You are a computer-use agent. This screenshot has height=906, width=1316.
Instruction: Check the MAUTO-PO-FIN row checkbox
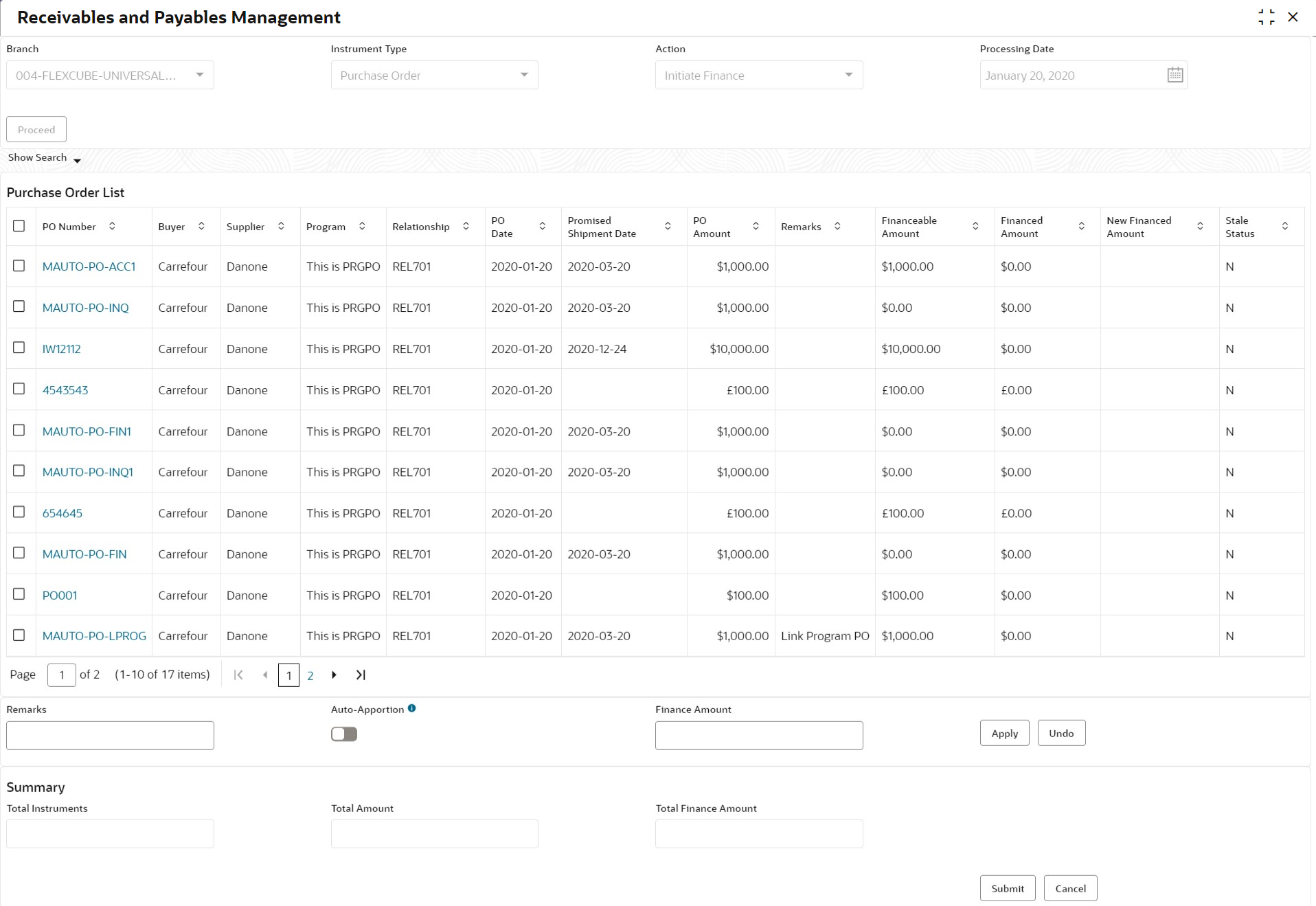[x=19, y=553]
